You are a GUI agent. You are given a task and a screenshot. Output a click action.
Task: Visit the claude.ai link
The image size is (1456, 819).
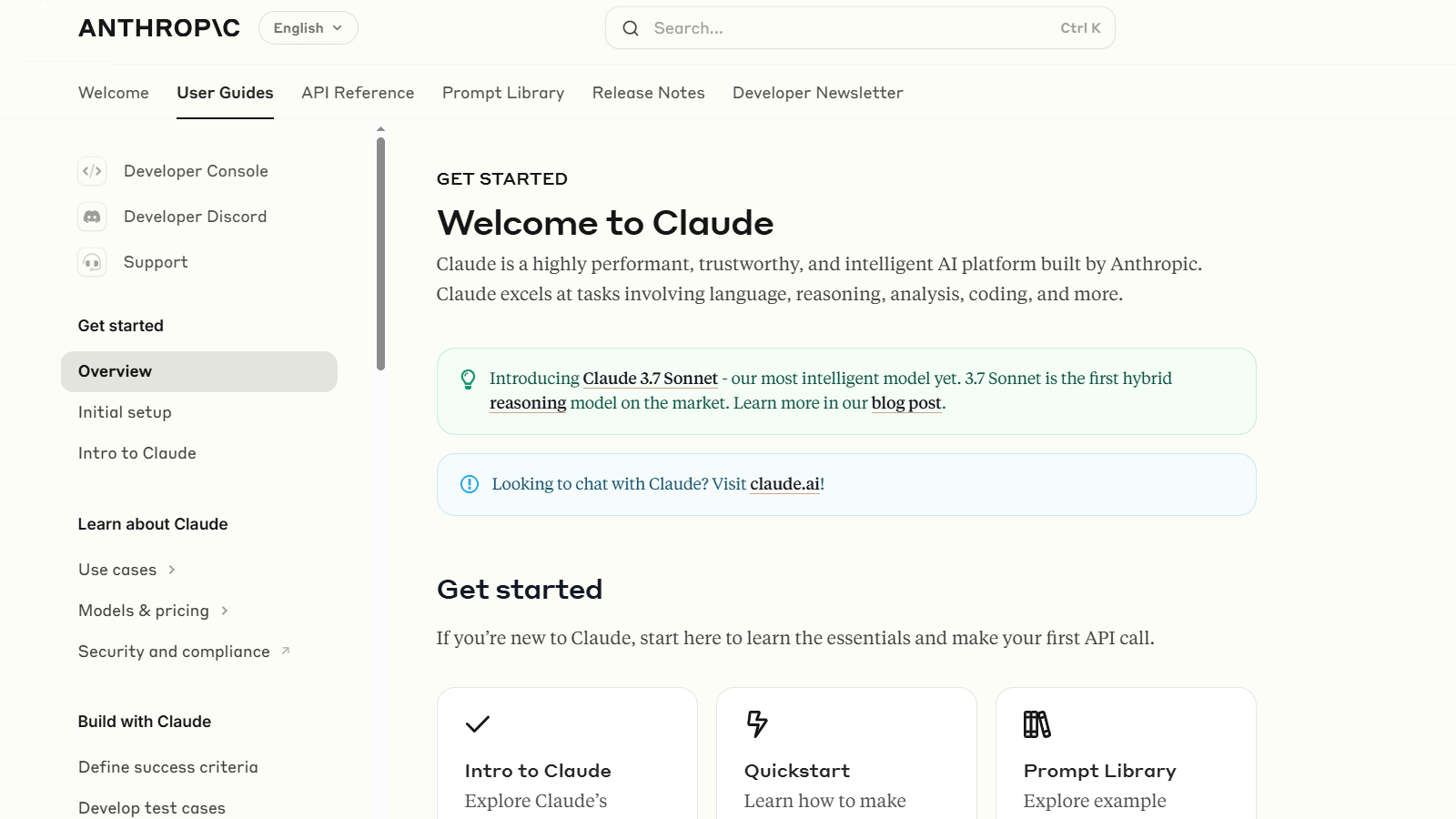[784, 484]
